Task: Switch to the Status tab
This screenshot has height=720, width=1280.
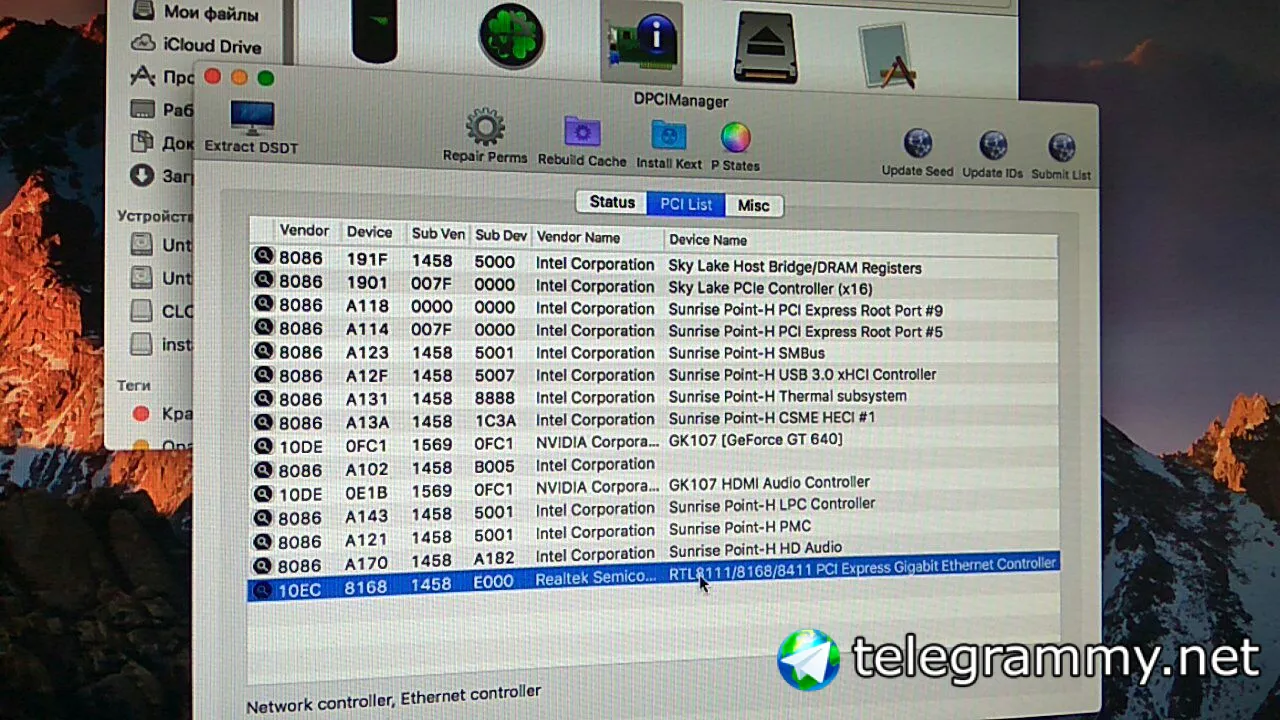Action: coord(612,202)
